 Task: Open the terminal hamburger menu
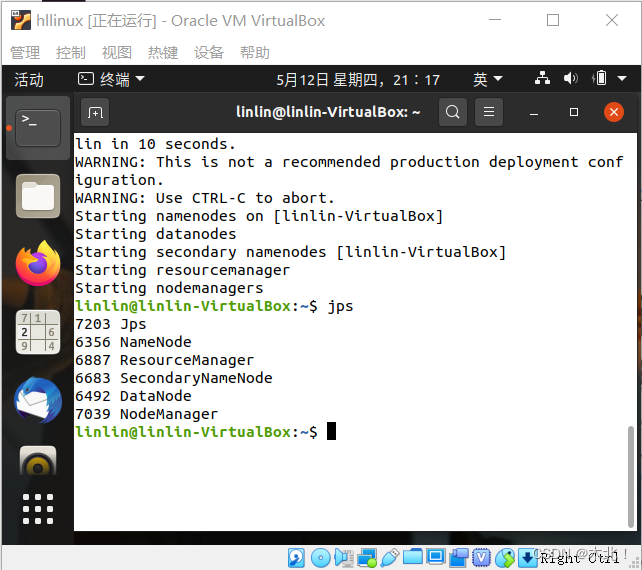coord(489,112)
